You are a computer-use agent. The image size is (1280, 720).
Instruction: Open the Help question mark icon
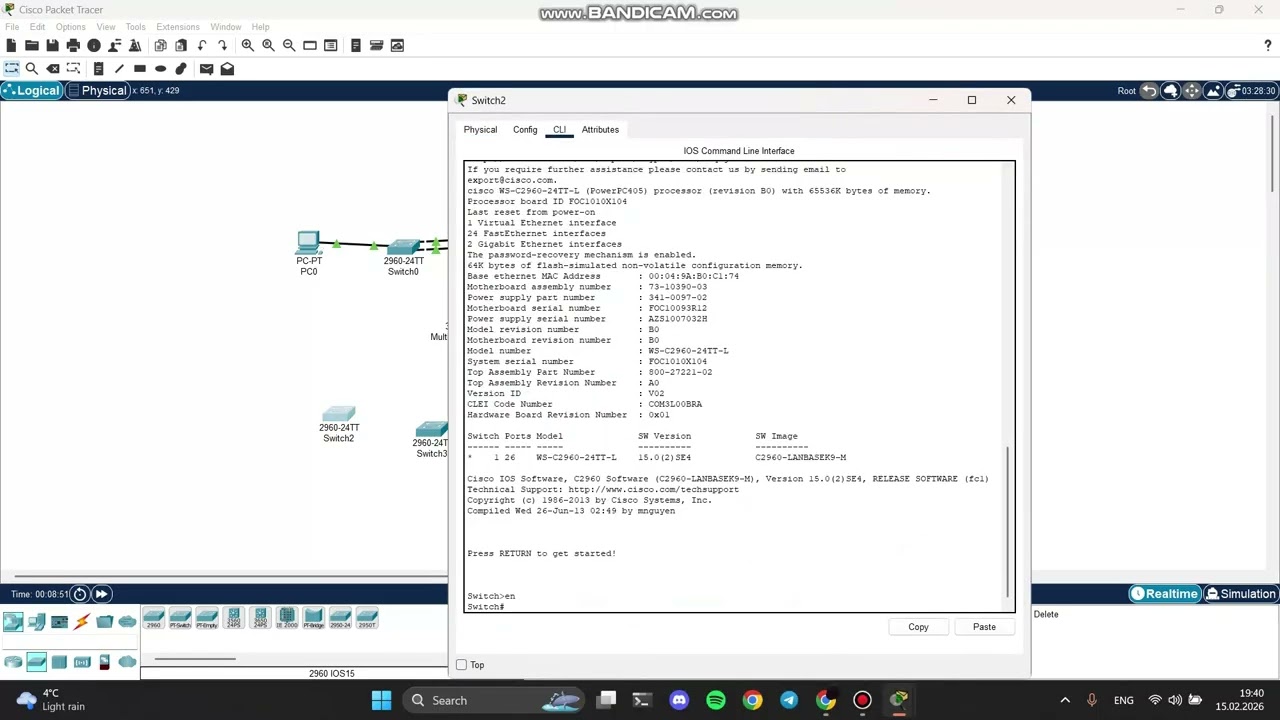[1268, 45]
